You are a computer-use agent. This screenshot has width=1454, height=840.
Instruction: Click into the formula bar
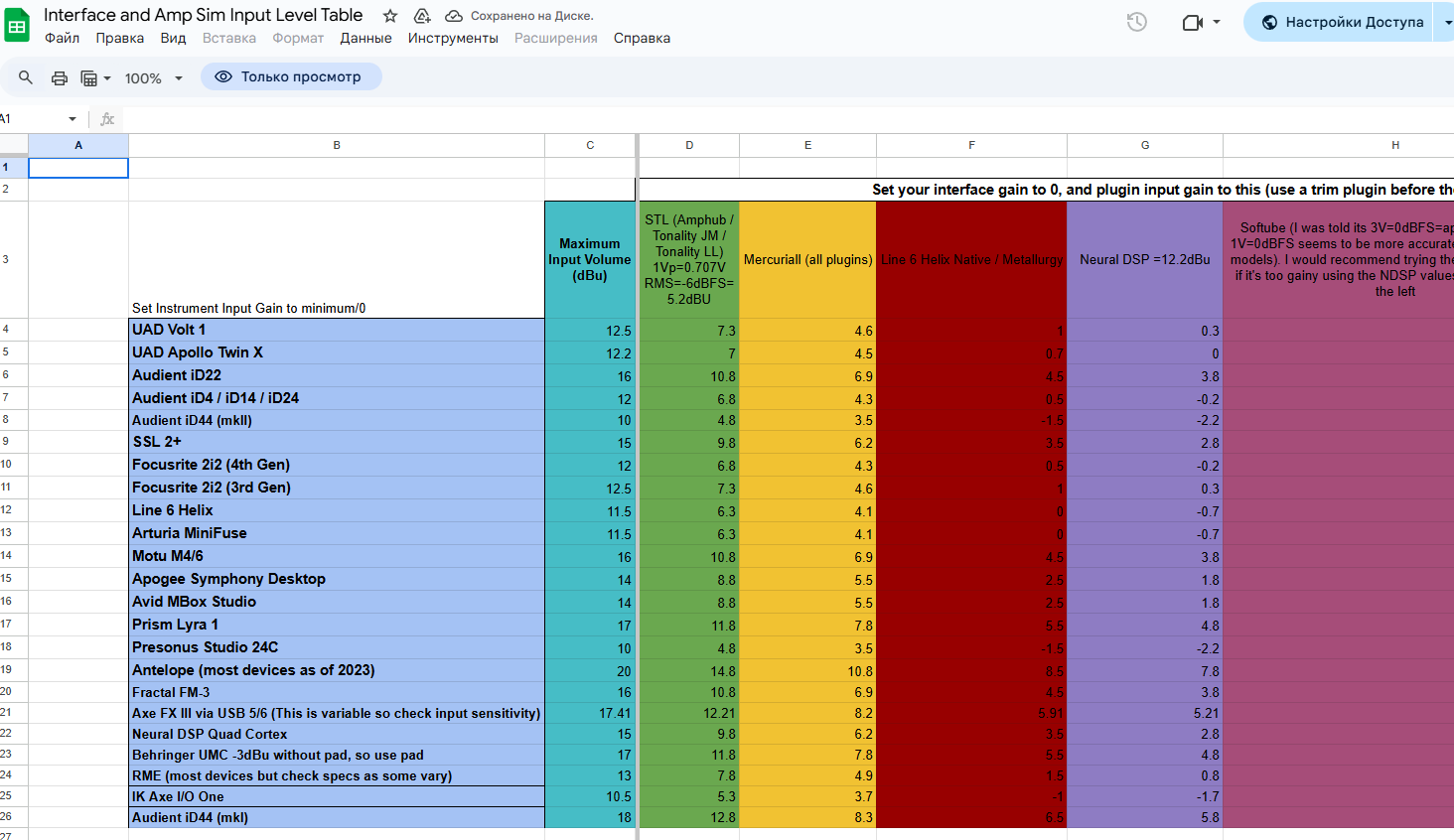tap(790, 119)
